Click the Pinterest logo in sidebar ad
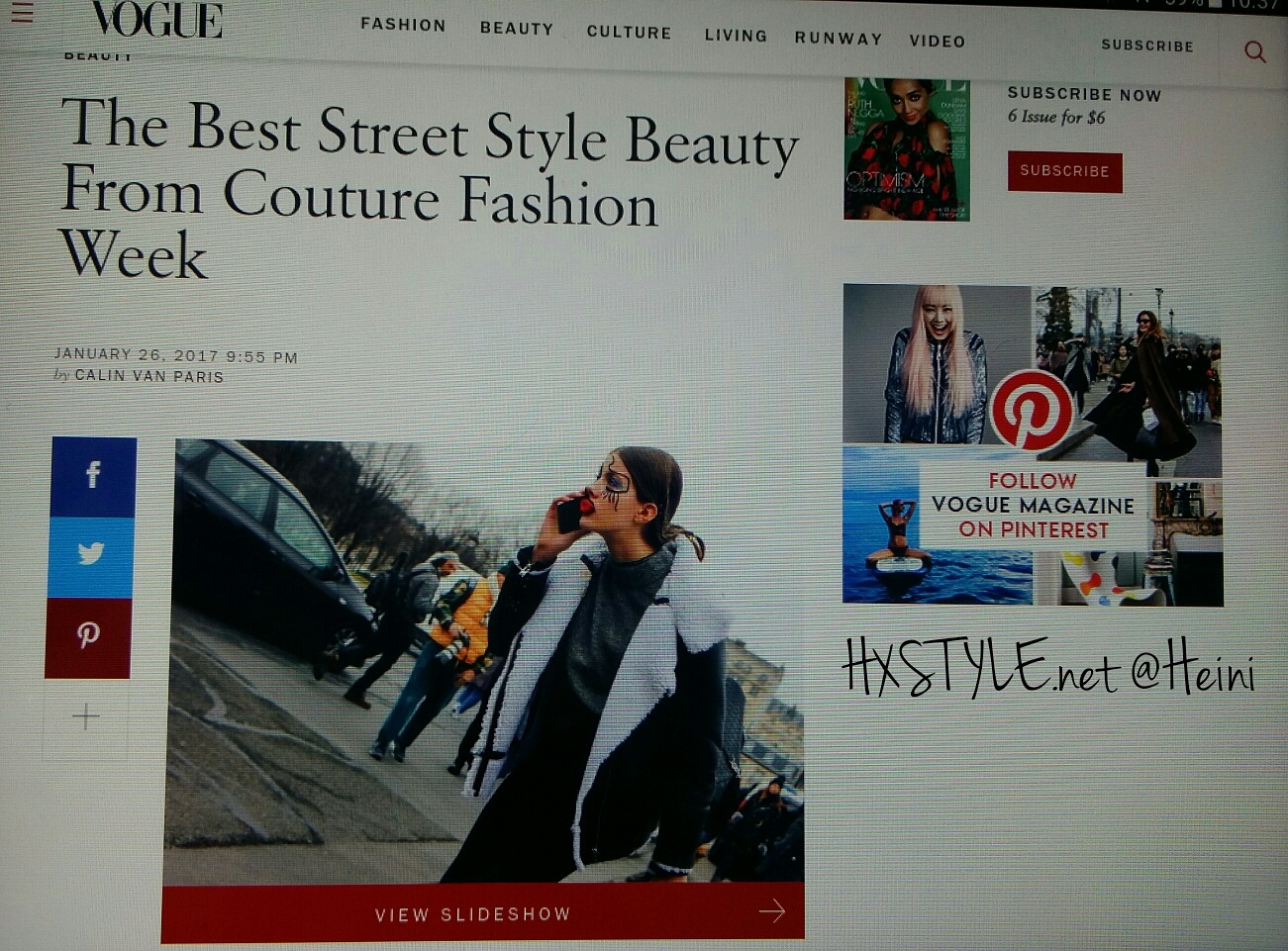 [1032, 410]
